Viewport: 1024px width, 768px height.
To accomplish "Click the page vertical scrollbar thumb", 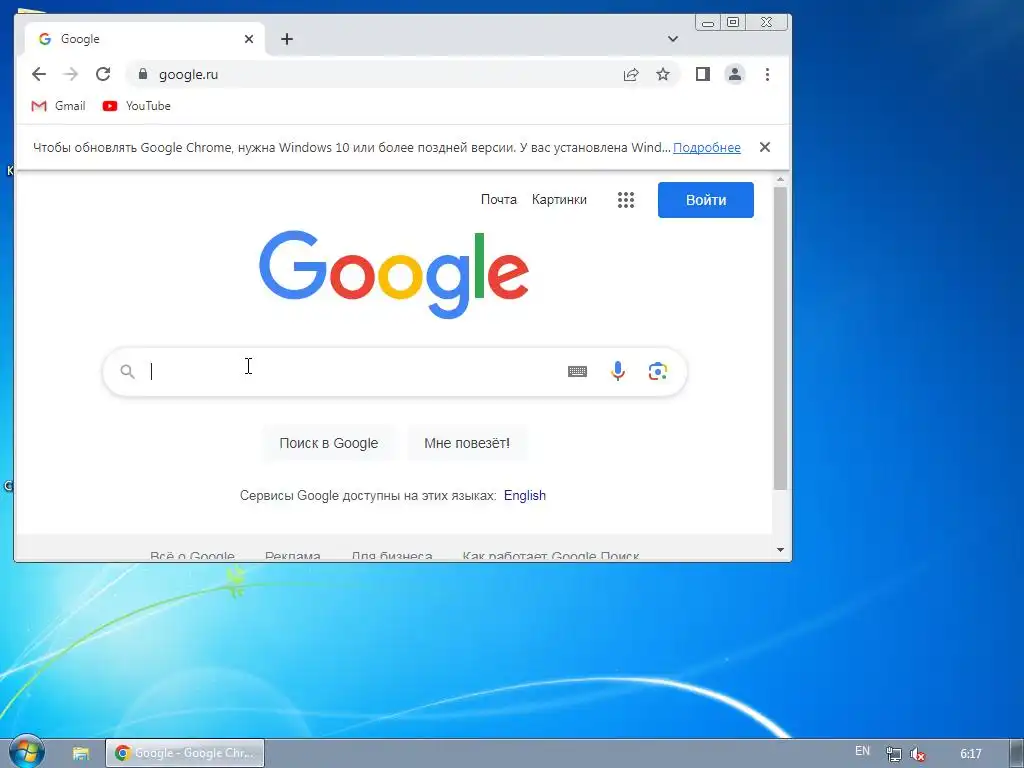I will coord(780,338).
